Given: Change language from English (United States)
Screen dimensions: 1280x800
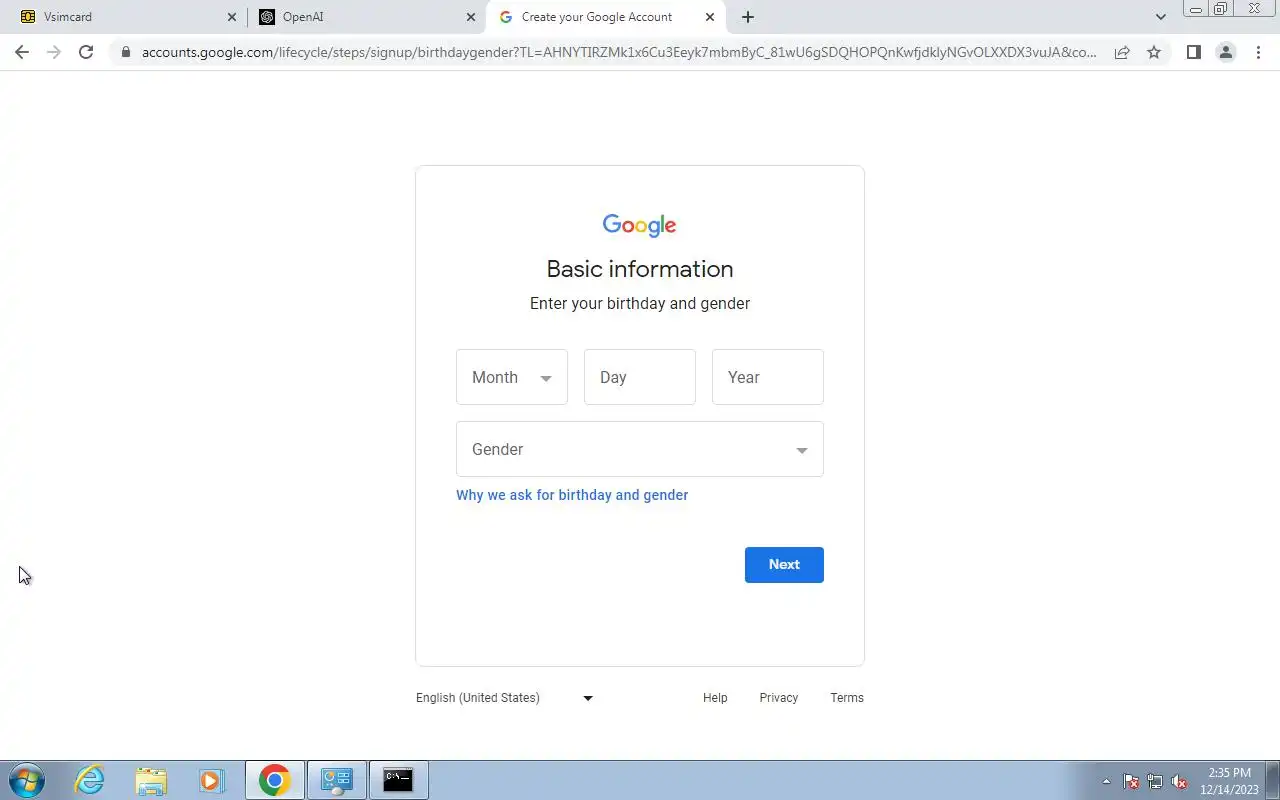Looking at the screenshot, I should 505,698.
